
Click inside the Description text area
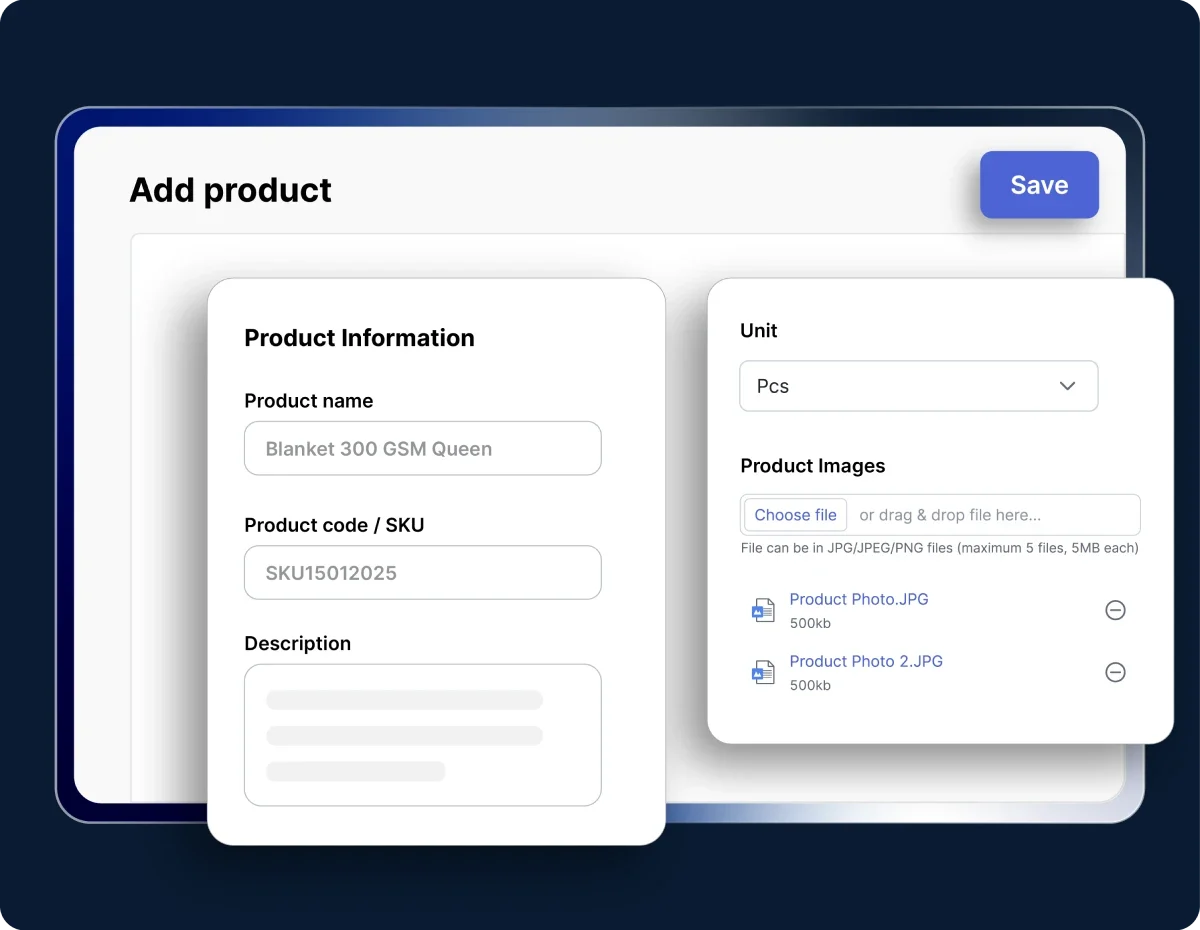(x=422, y=735)
